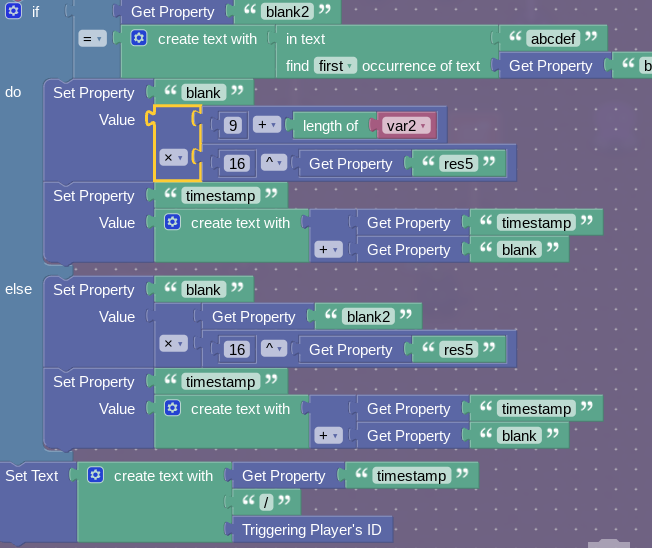Select the Set Text block
Viewport: 652px width, 548px height.
[x=32, y=476]
